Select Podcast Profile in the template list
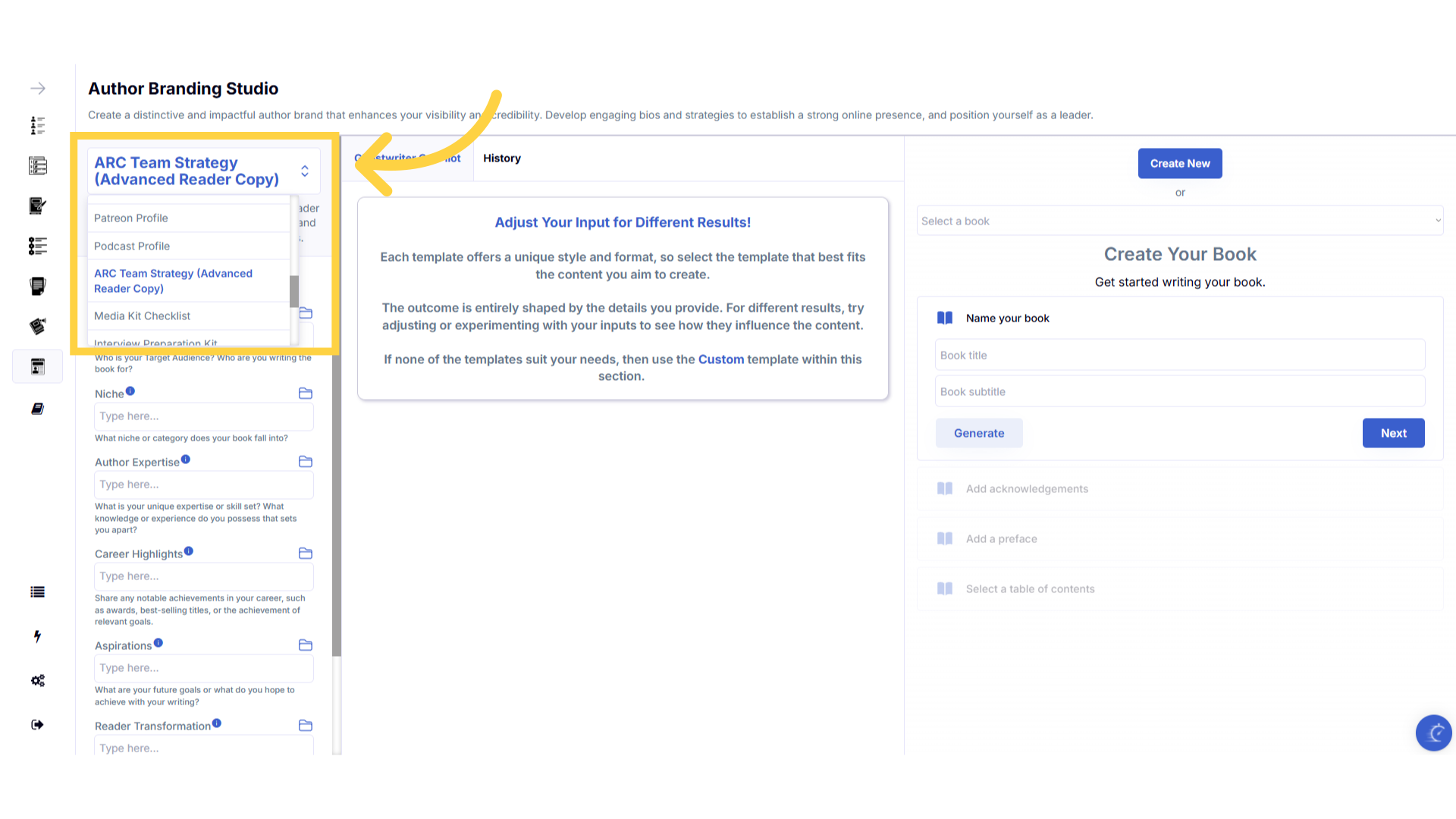Viewport: 1456px width, 819px height. (x=132, y=246)
